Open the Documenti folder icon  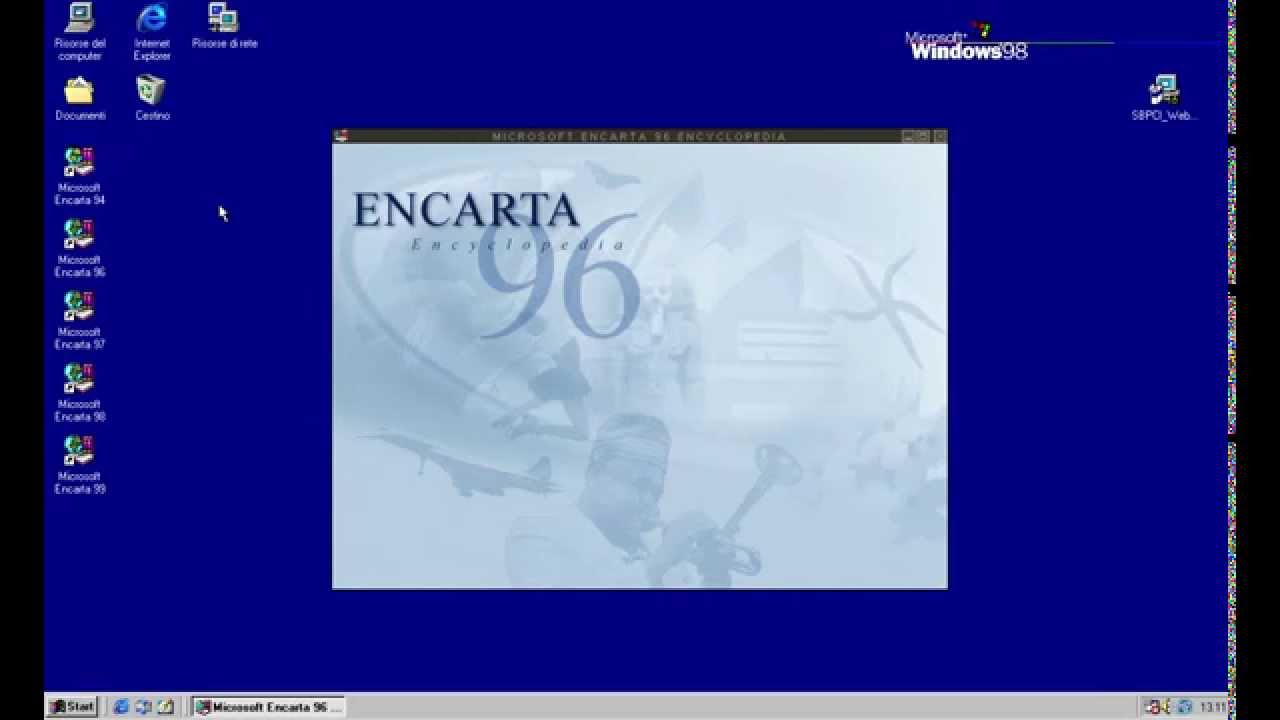point(80,99)
